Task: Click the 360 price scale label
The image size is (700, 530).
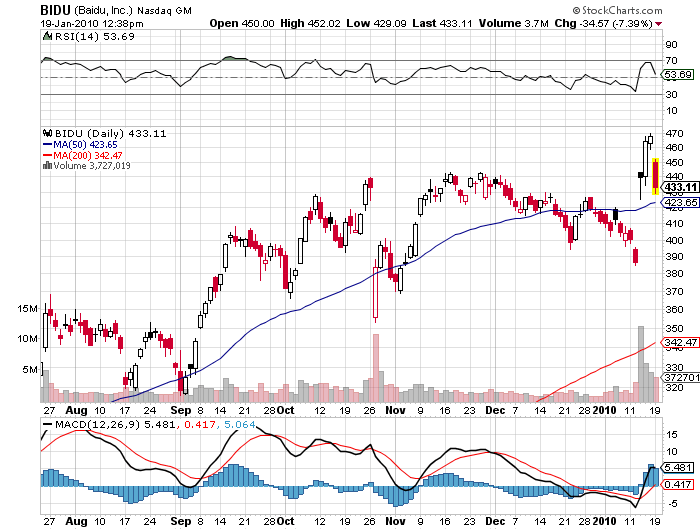Action: click(674, 309)
